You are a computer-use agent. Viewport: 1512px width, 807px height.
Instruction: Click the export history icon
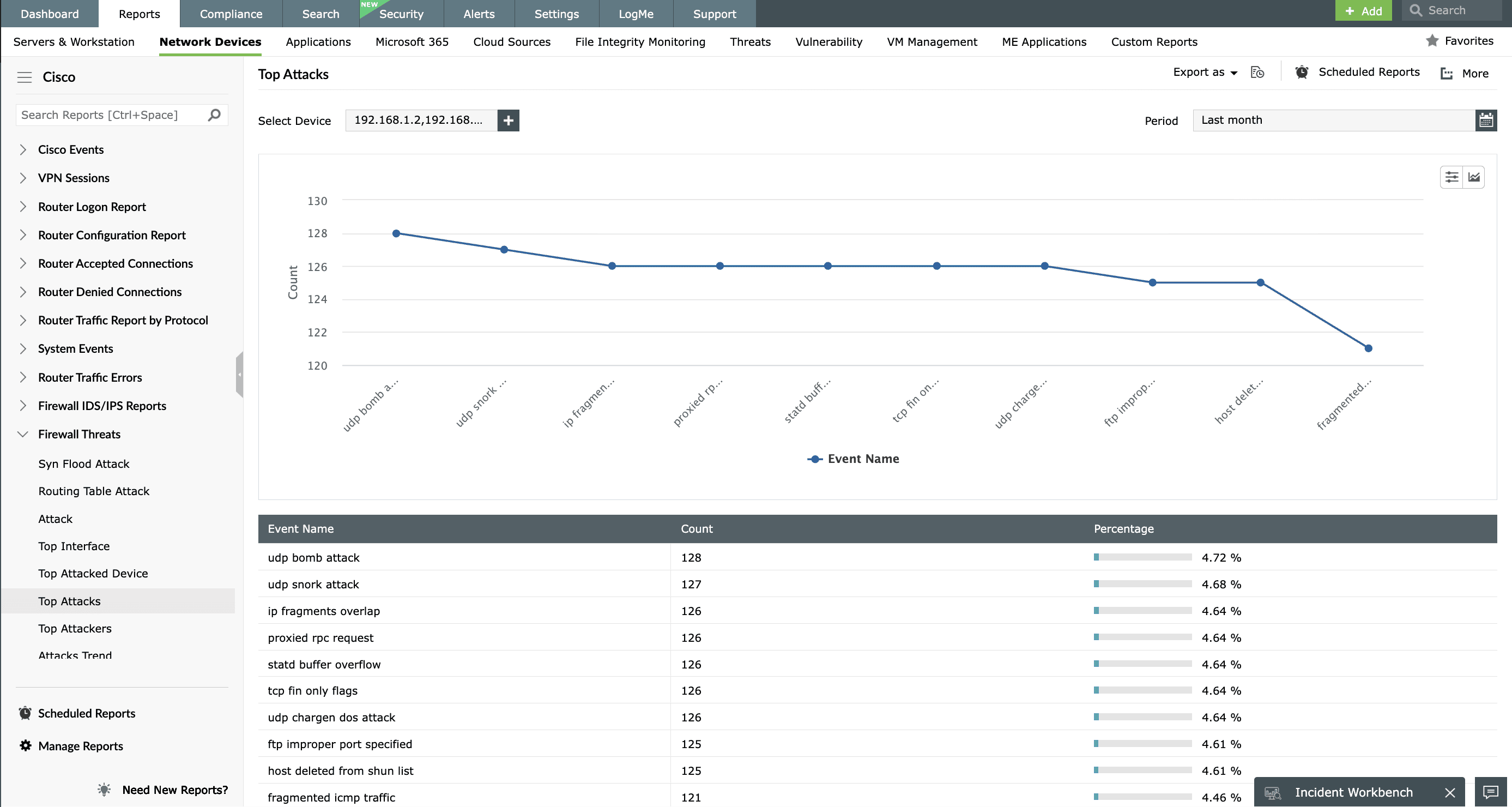pos(1257,72)
